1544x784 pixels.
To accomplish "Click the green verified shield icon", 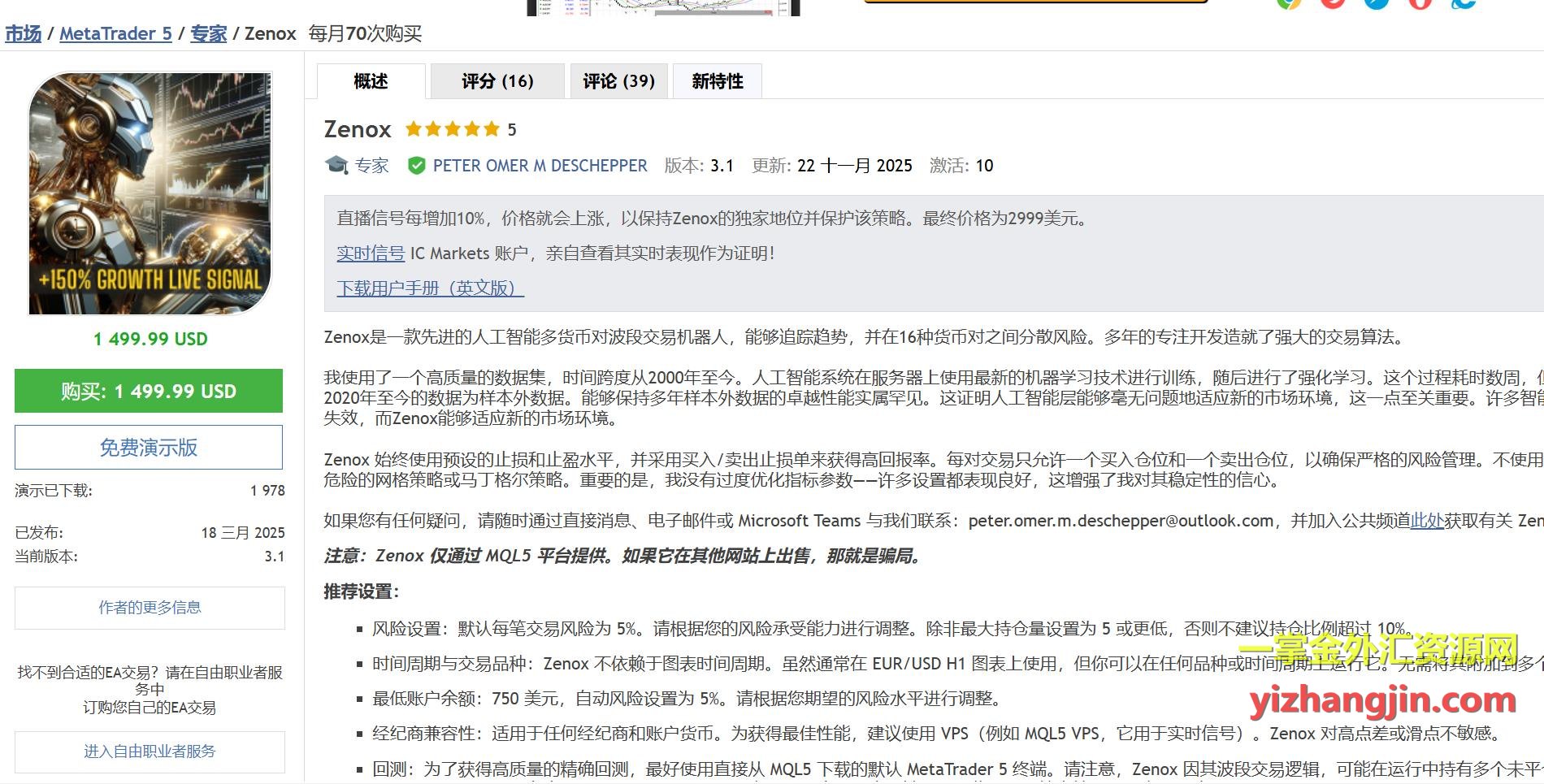I will click(416, 166).
